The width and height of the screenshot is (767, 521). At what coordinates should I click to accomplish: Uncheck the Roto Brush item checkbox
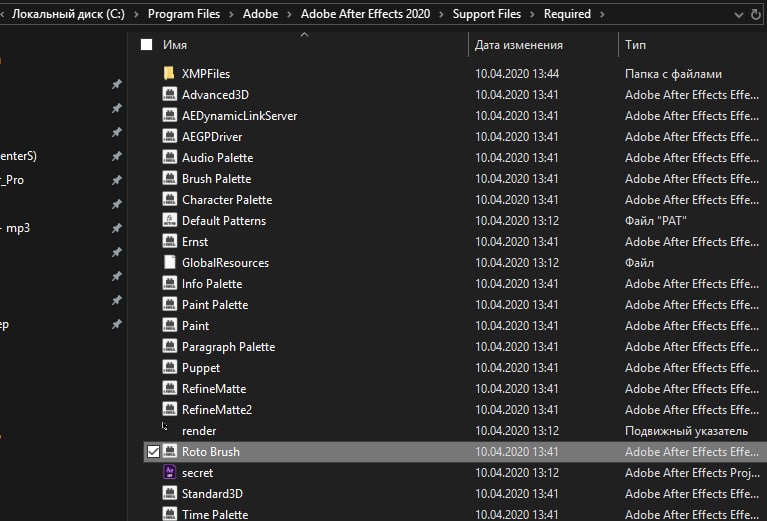click(x=153, y=452)
